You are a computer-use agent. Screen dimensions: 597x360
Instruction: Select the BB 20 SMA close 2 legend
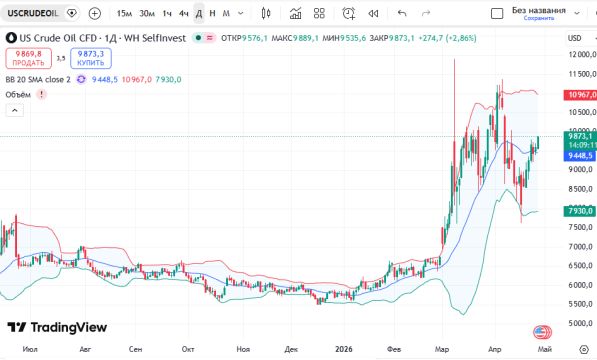[x=38, y=80]
